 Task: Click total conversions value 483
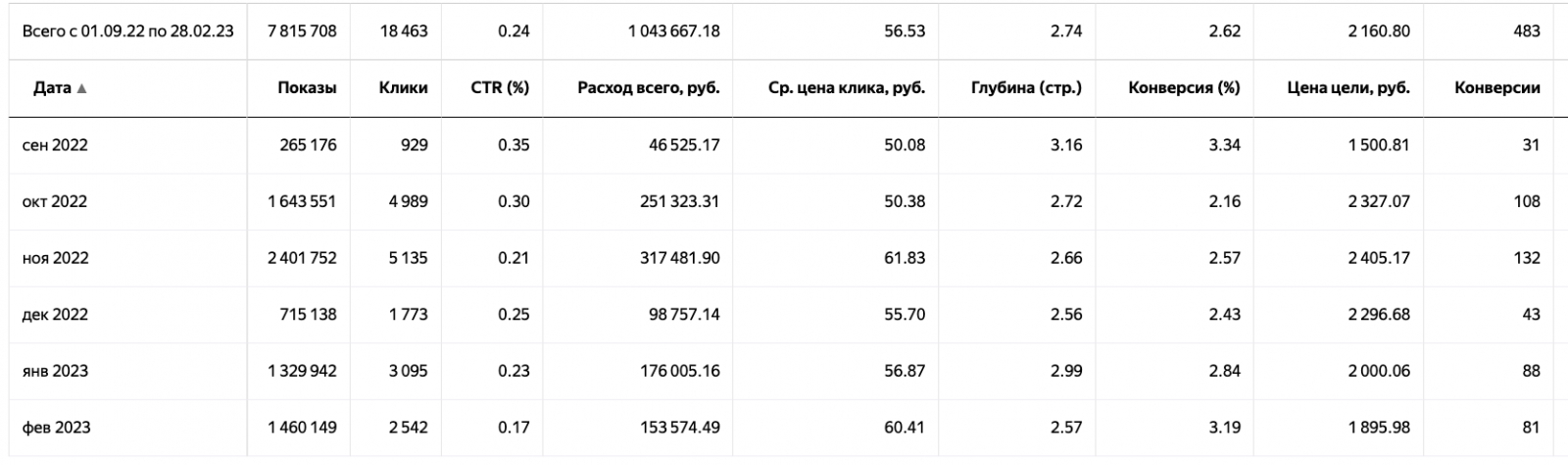(1526, 31)
